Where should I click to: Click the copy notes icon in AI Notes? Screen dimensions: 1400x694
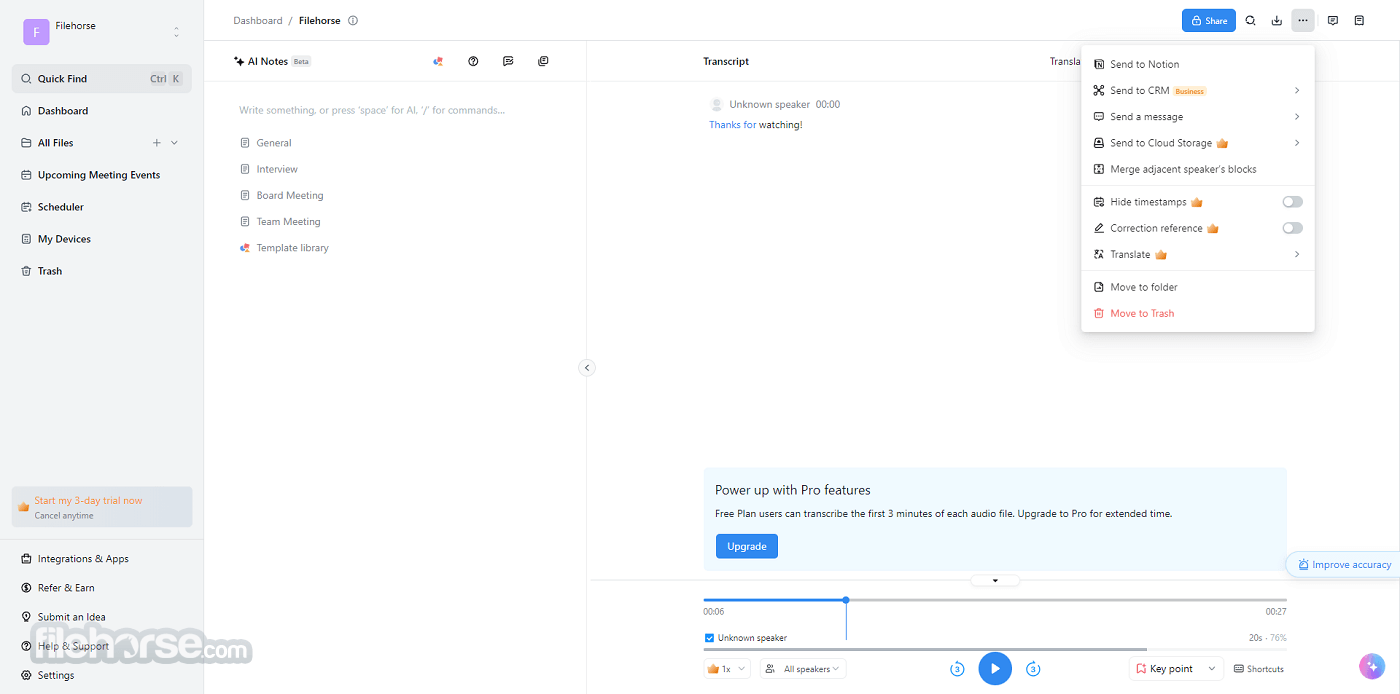coord(543,61)
